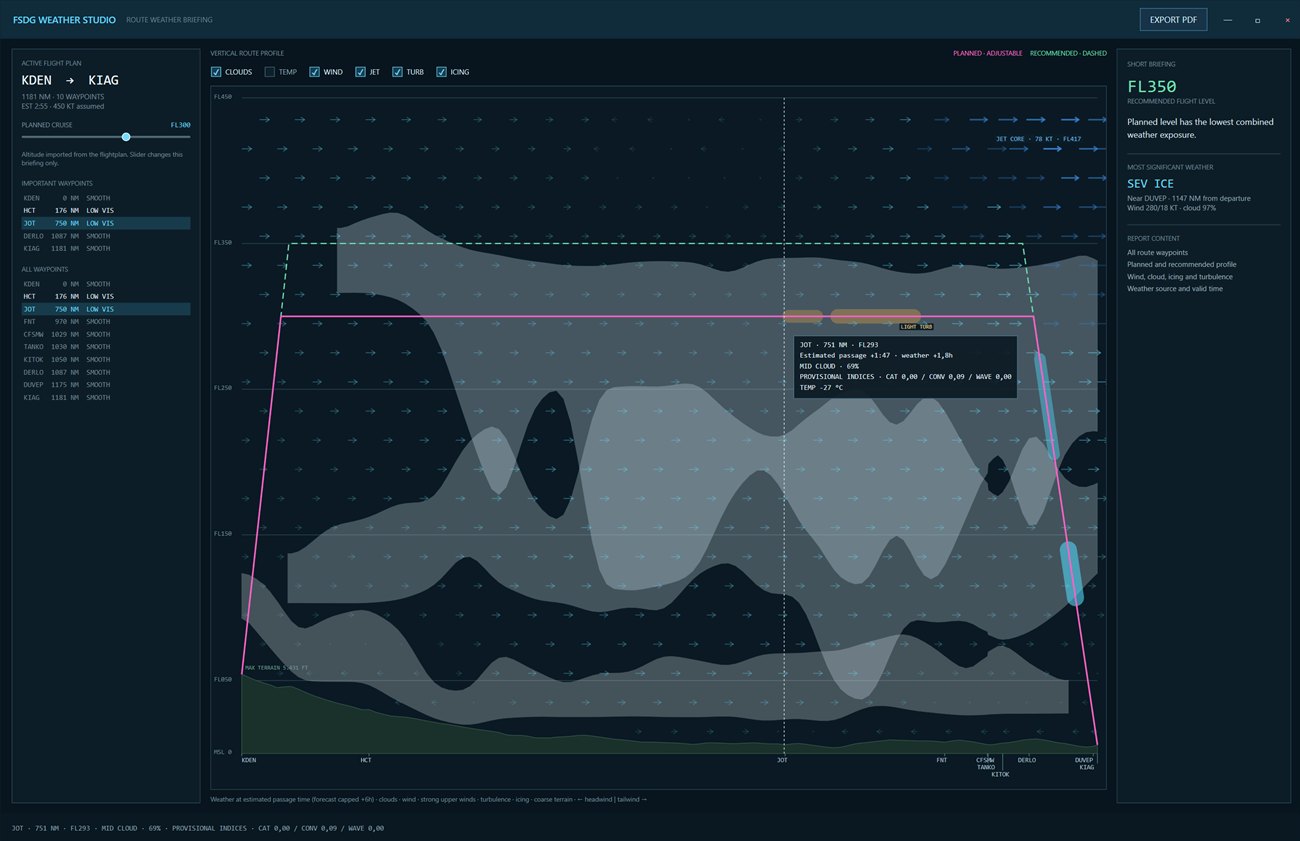Select the DERLO row in Important Waypoints
The width and height of the screenshot is (1300, 841).
(x=106, y=236)
